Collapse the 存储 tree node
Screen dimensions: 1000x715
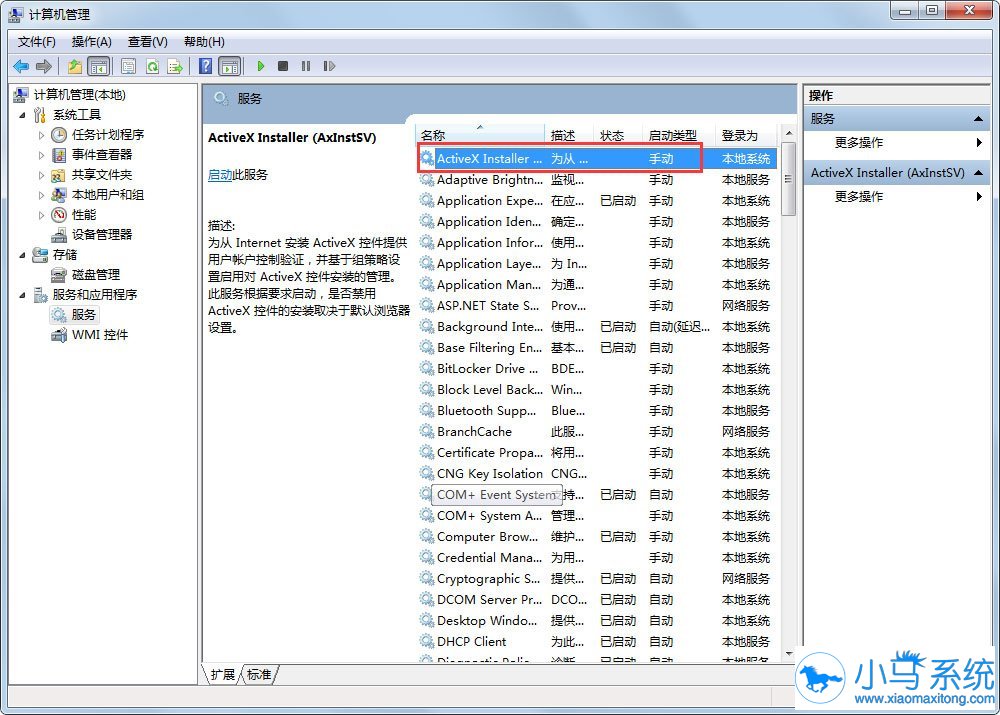(x=22, y=255)
